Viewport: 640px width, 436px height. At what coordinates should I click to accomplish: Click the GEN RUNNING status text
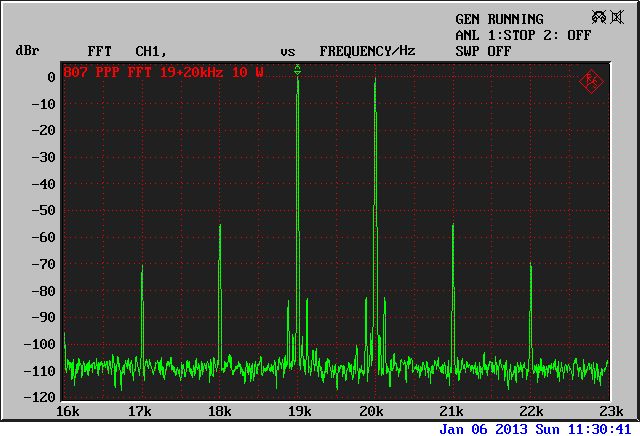[499, 19]
